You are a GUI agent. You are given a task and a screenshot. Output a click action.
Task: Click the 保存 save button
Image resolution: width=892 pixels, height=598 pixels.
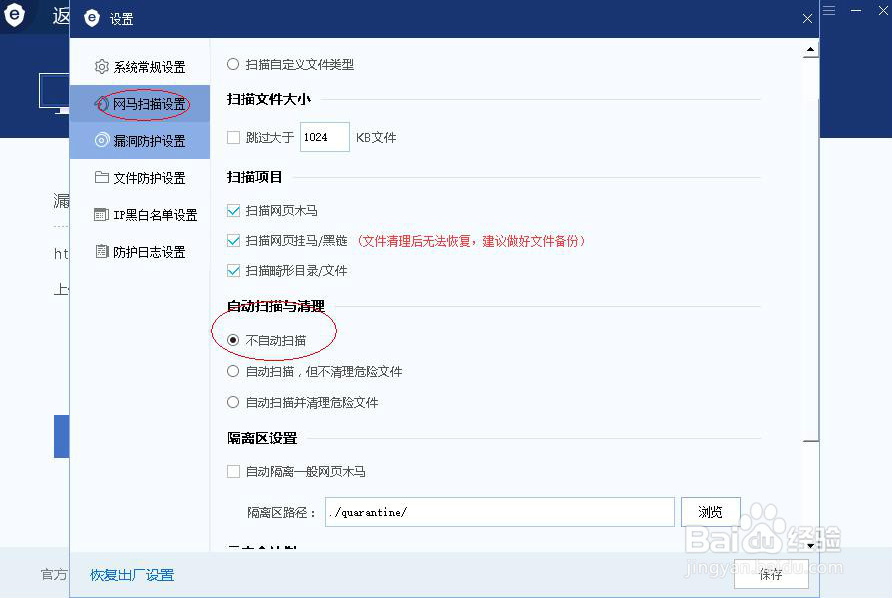click(771, 574)
